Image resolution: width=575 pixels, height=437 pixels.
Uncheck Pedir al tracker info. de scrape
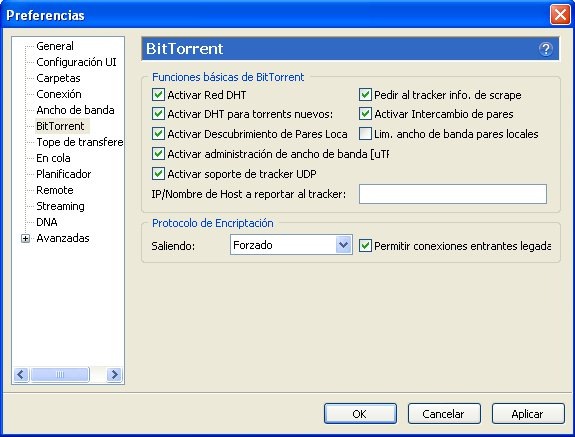click(365, 95)
